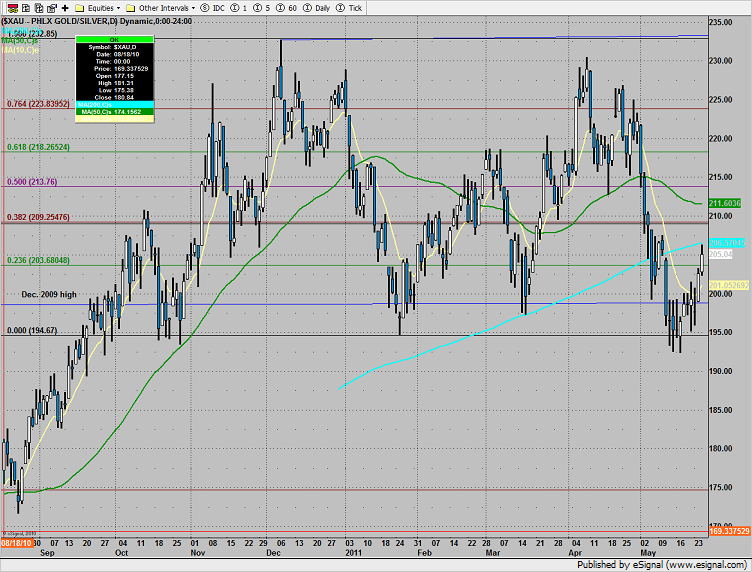Click the 0.236 (203.68048) Fibonacci label
Screen dimensions: 752x572
38,260
